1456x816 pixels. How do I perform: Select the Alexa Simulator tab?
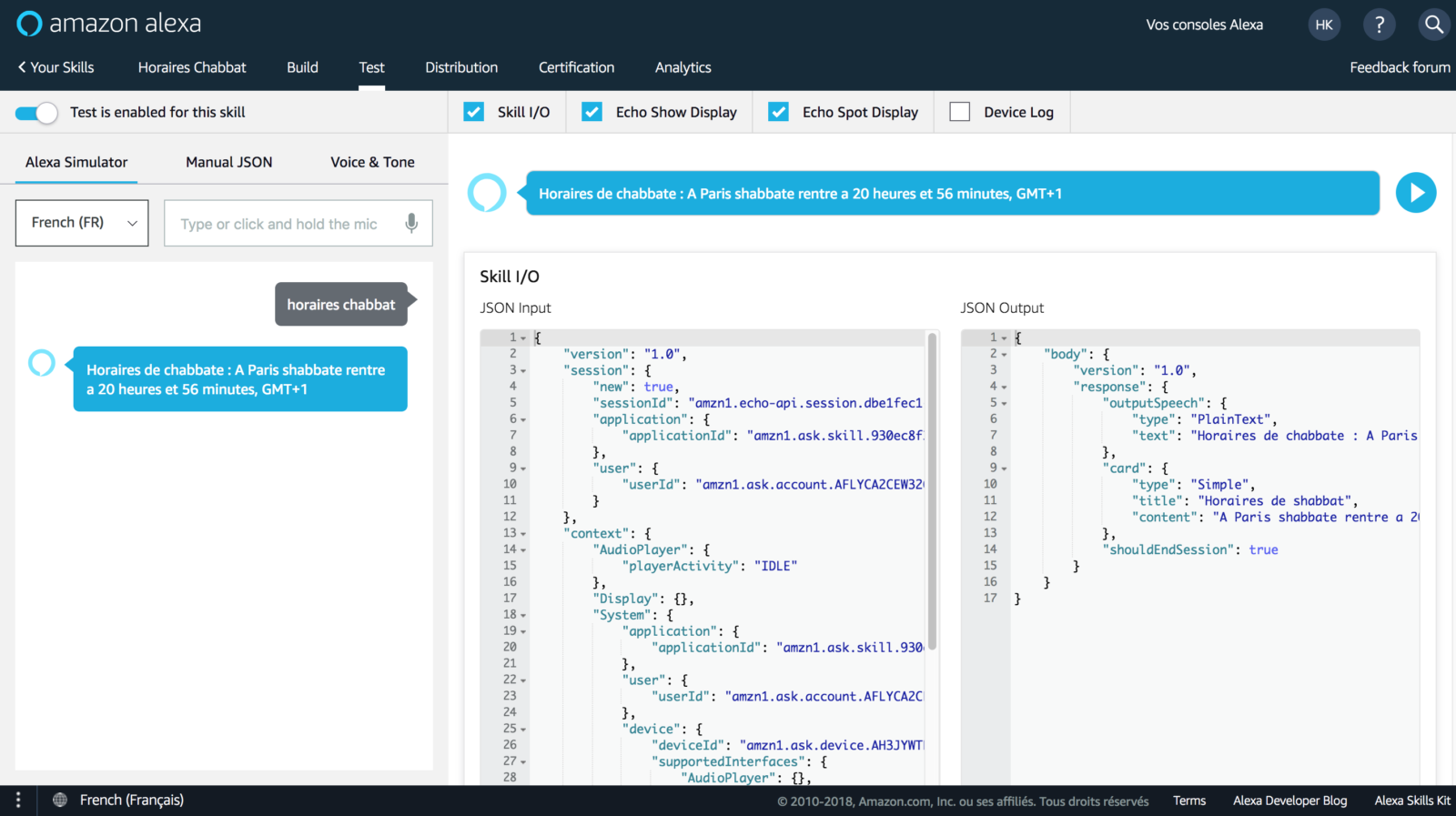pyautogui.click(x=76, y=162)
